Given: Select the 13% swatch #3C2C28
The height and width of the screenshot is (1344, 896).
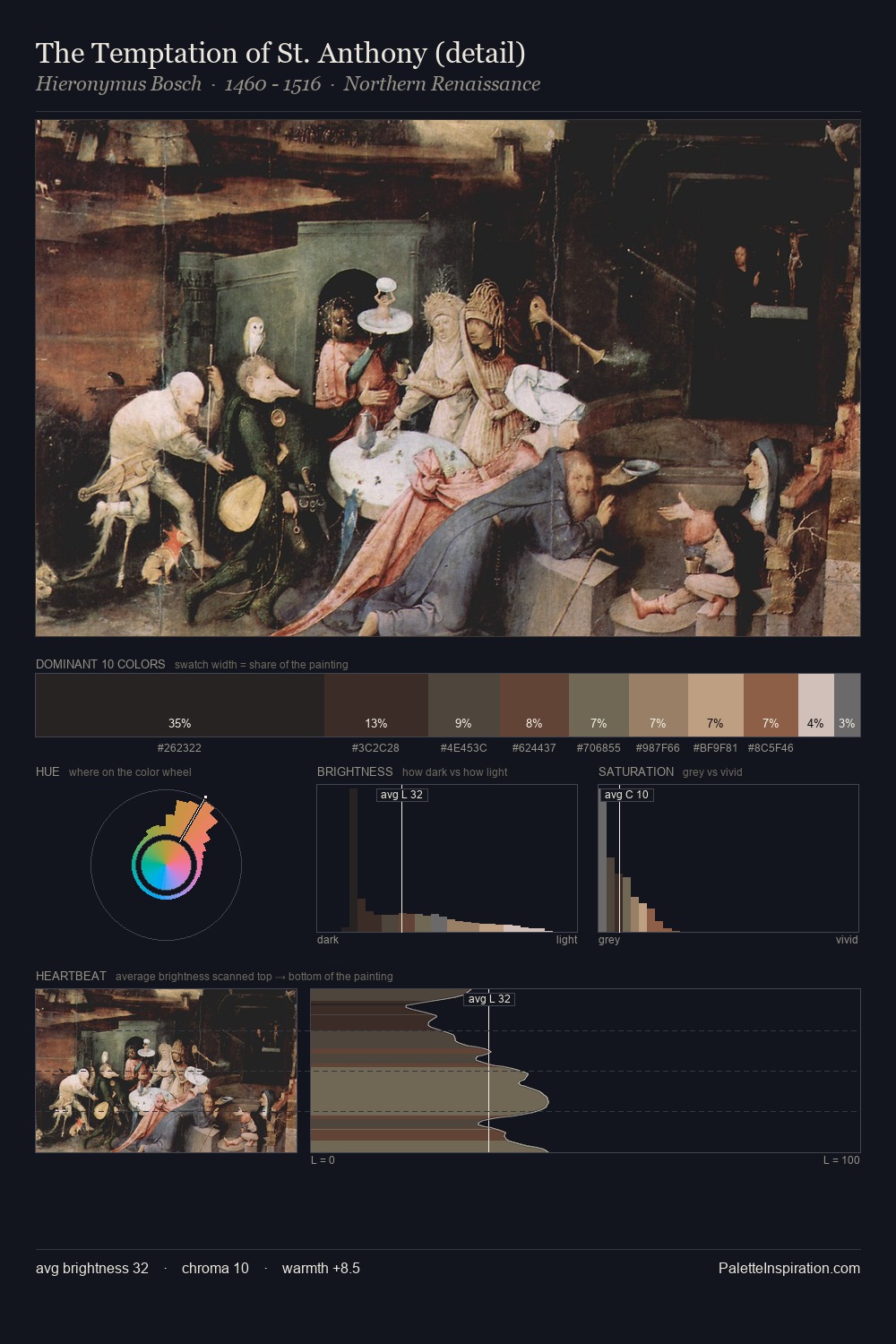Looking at the screenshot, I should coord(376,705).
